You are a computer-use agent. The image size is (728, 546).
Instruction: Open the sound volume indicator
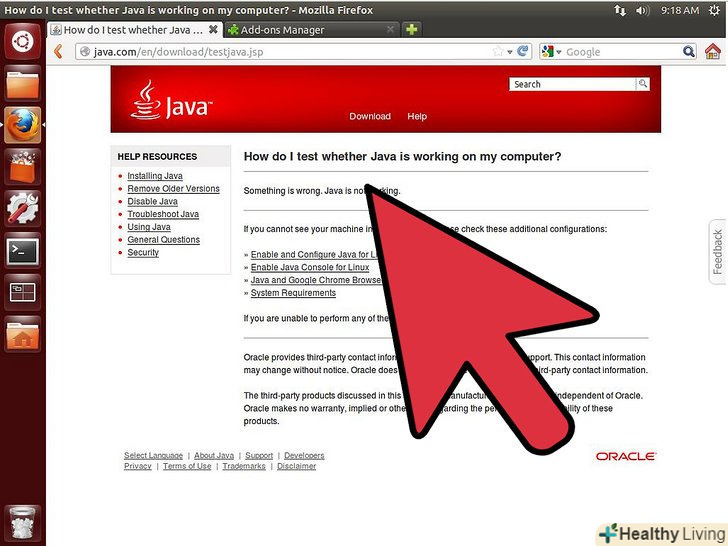point(643,10)
